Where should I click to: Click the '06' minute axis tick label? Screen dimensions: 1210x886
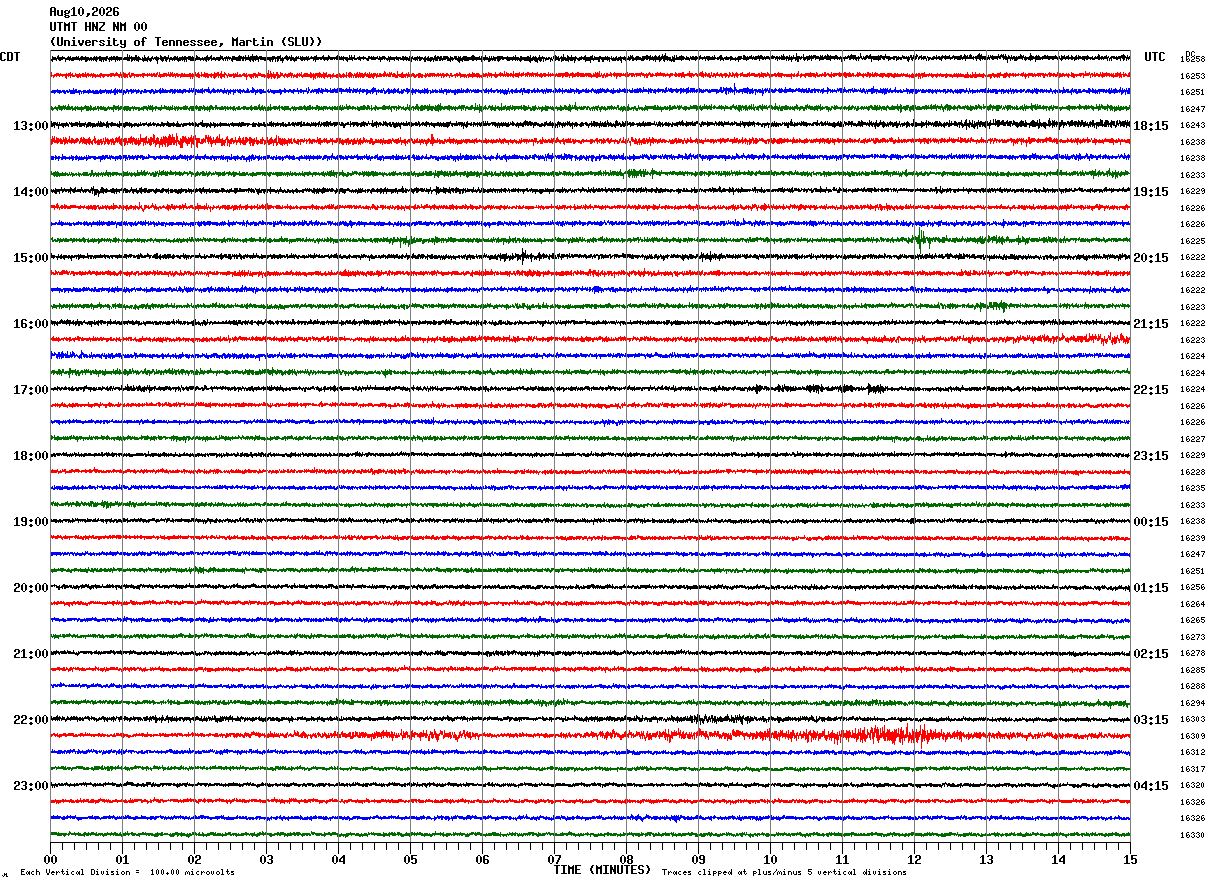[482, 859]
